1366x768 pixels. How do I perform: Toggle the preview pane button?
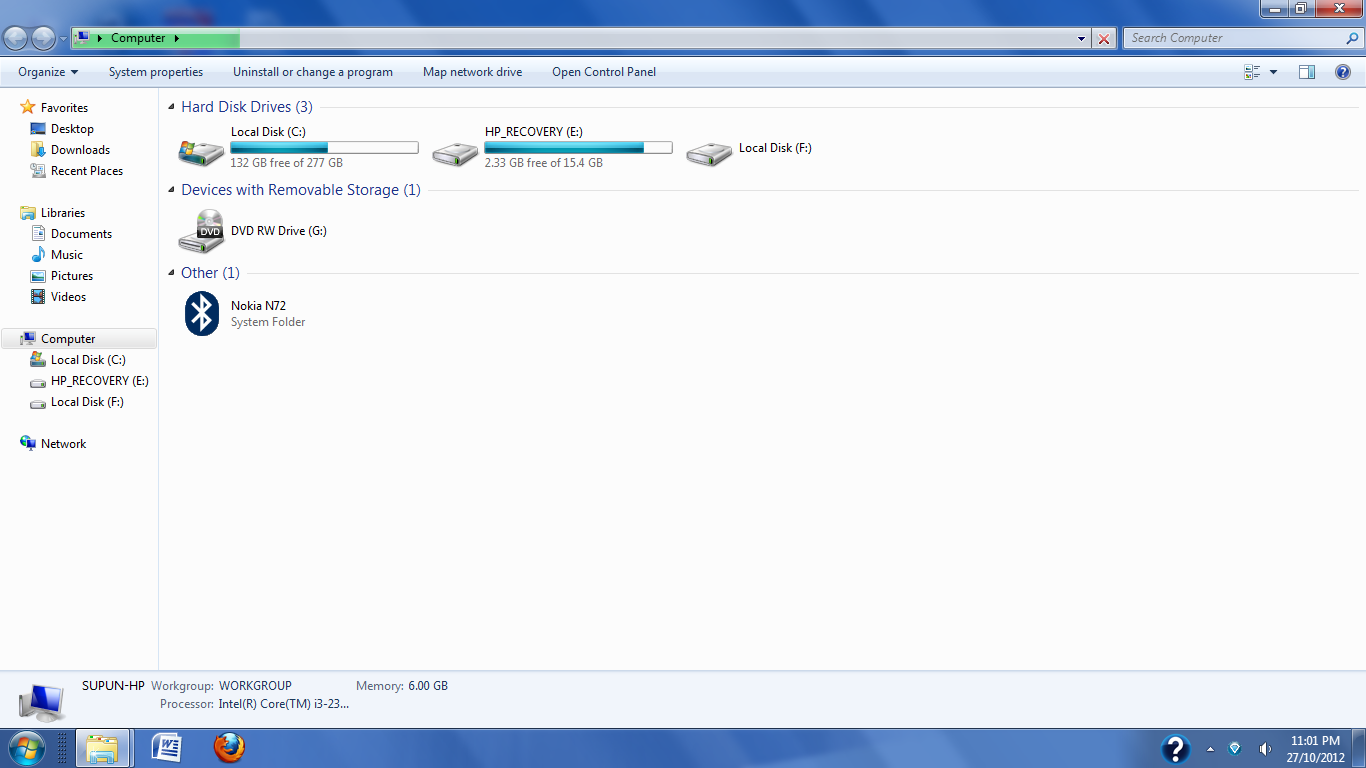pos(1307,72)
